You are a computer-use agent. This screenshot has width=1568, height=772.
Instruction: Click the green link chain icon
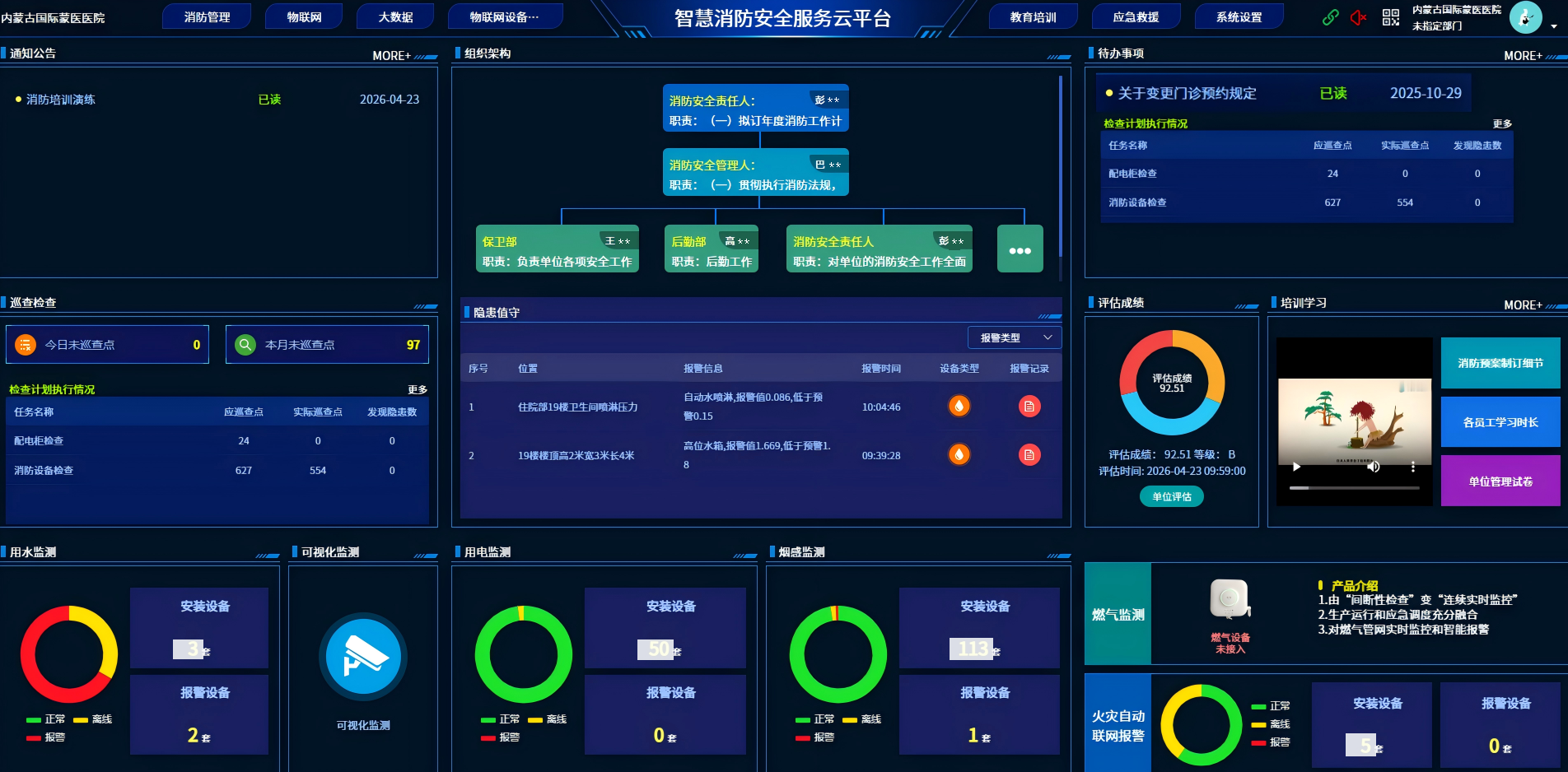tap(1330, 17)
